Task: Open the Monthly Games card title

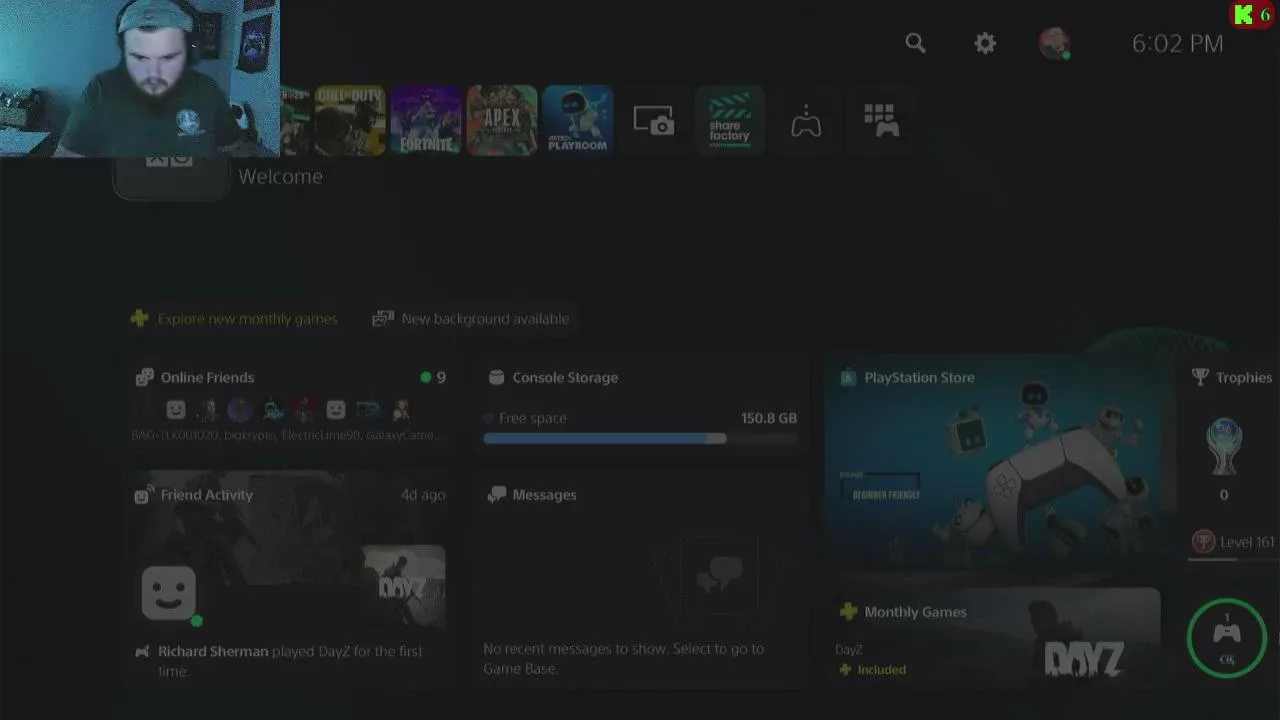Action: click(x=915, y=611)
